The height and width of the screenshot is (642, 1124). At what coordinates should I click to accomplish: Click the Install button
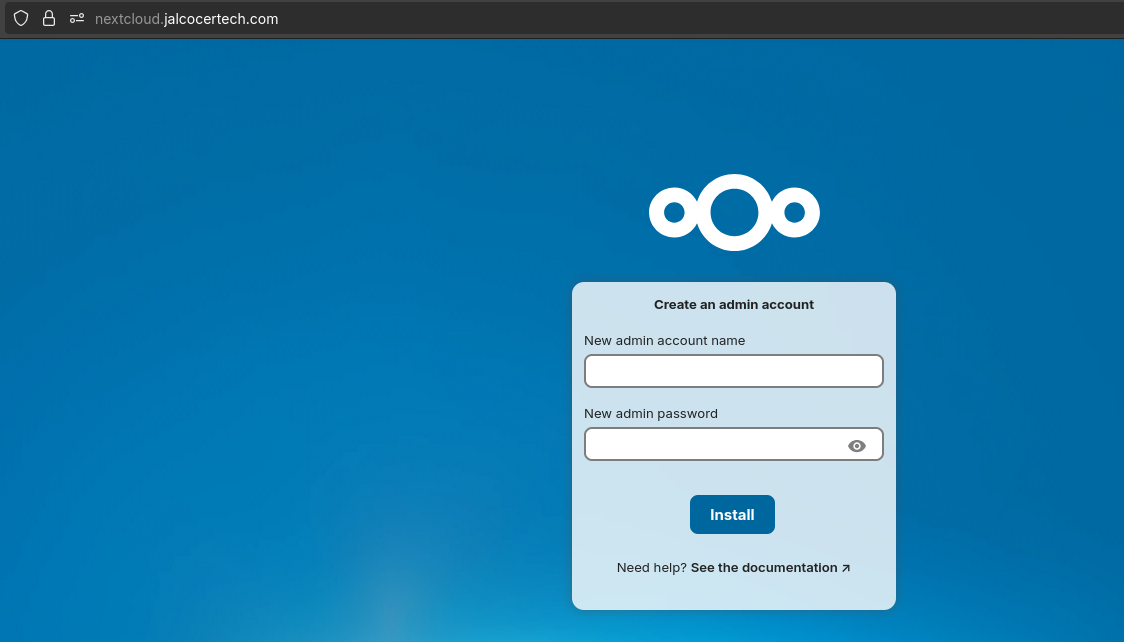pos(732,514)
